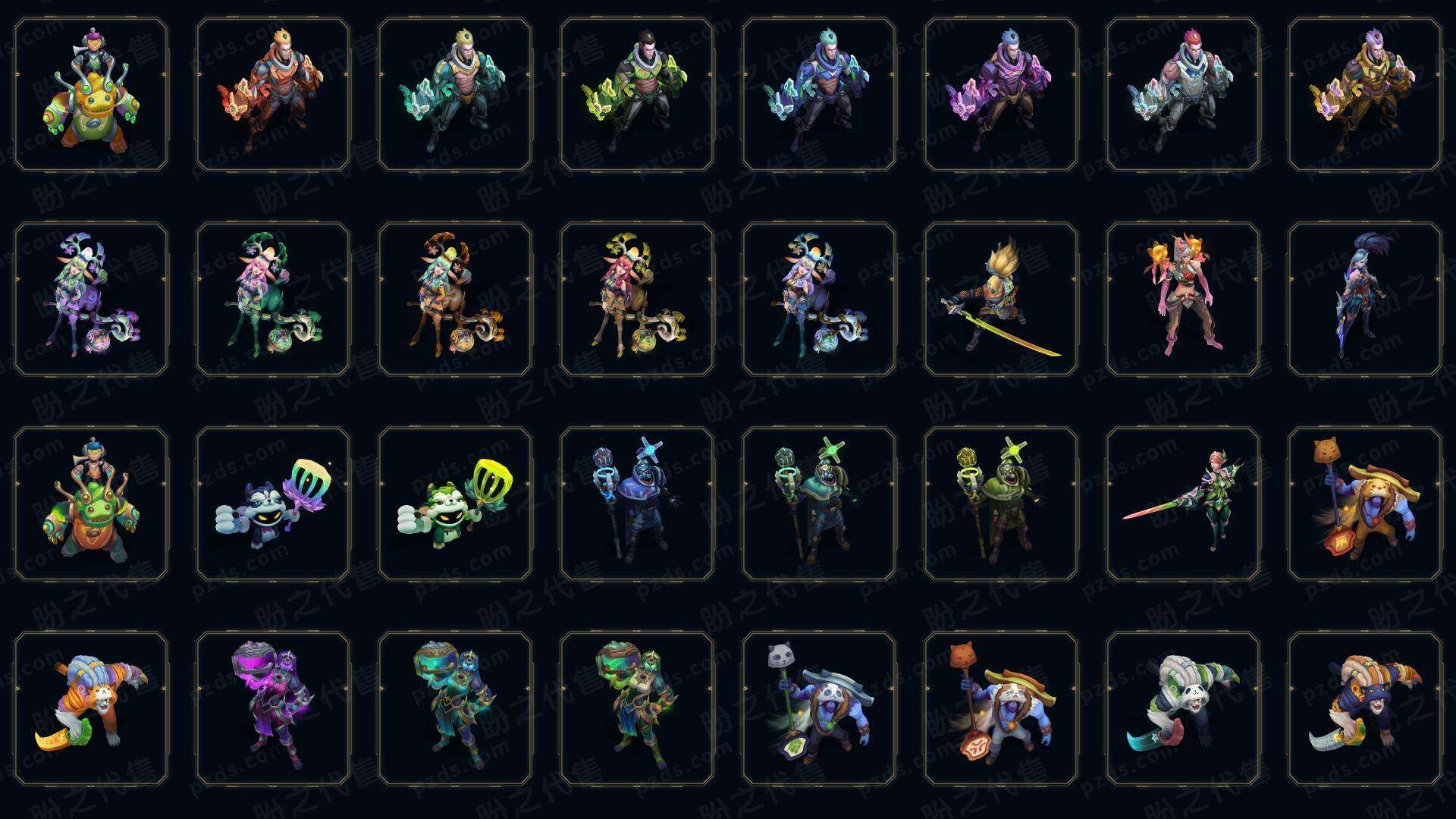Pick the pink and white fighter chroma

1183,95
